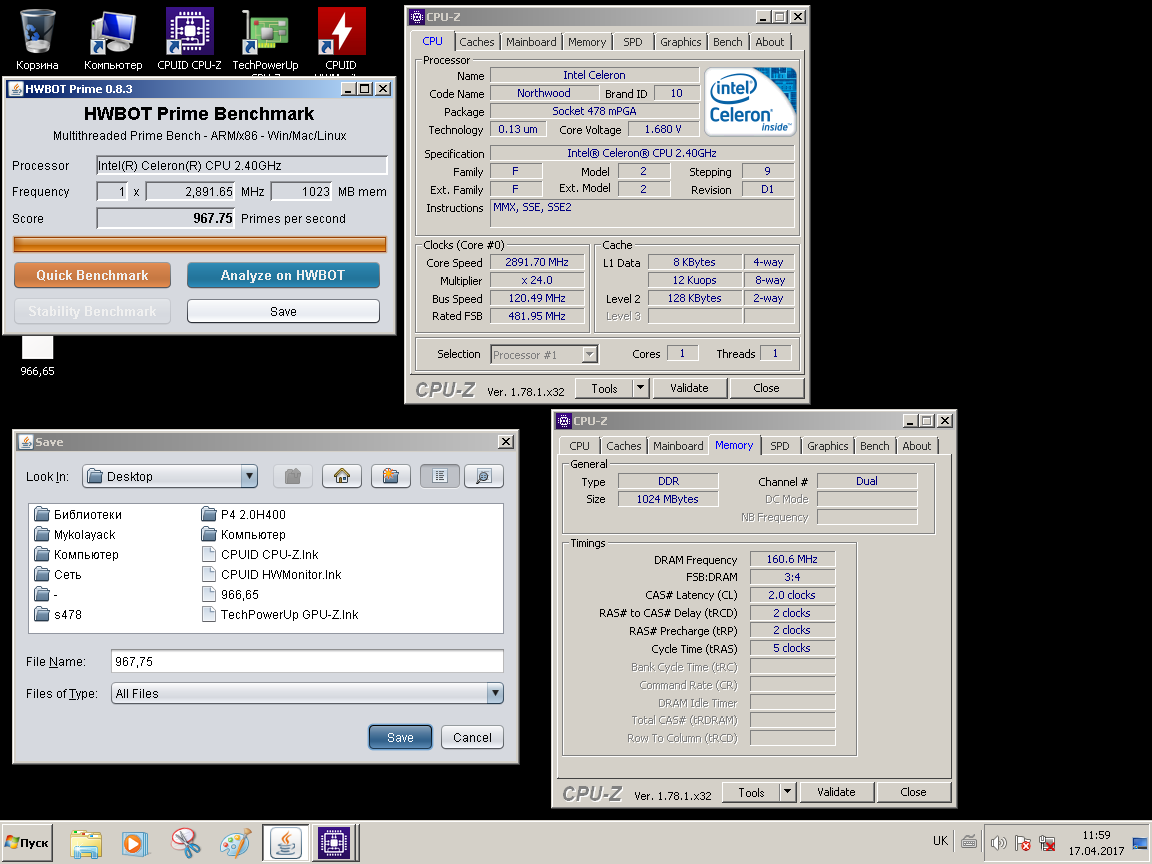
Task: Open the Сеть folder in the file list
Action: 58,575
